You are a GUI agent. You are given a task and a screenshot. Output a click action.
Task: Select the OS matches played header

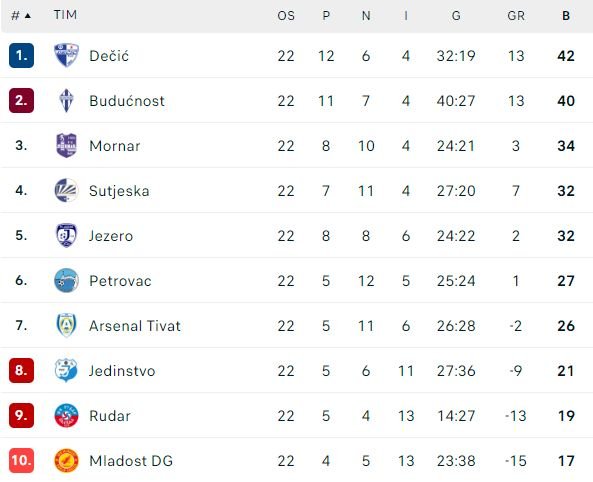pos(286,16)
